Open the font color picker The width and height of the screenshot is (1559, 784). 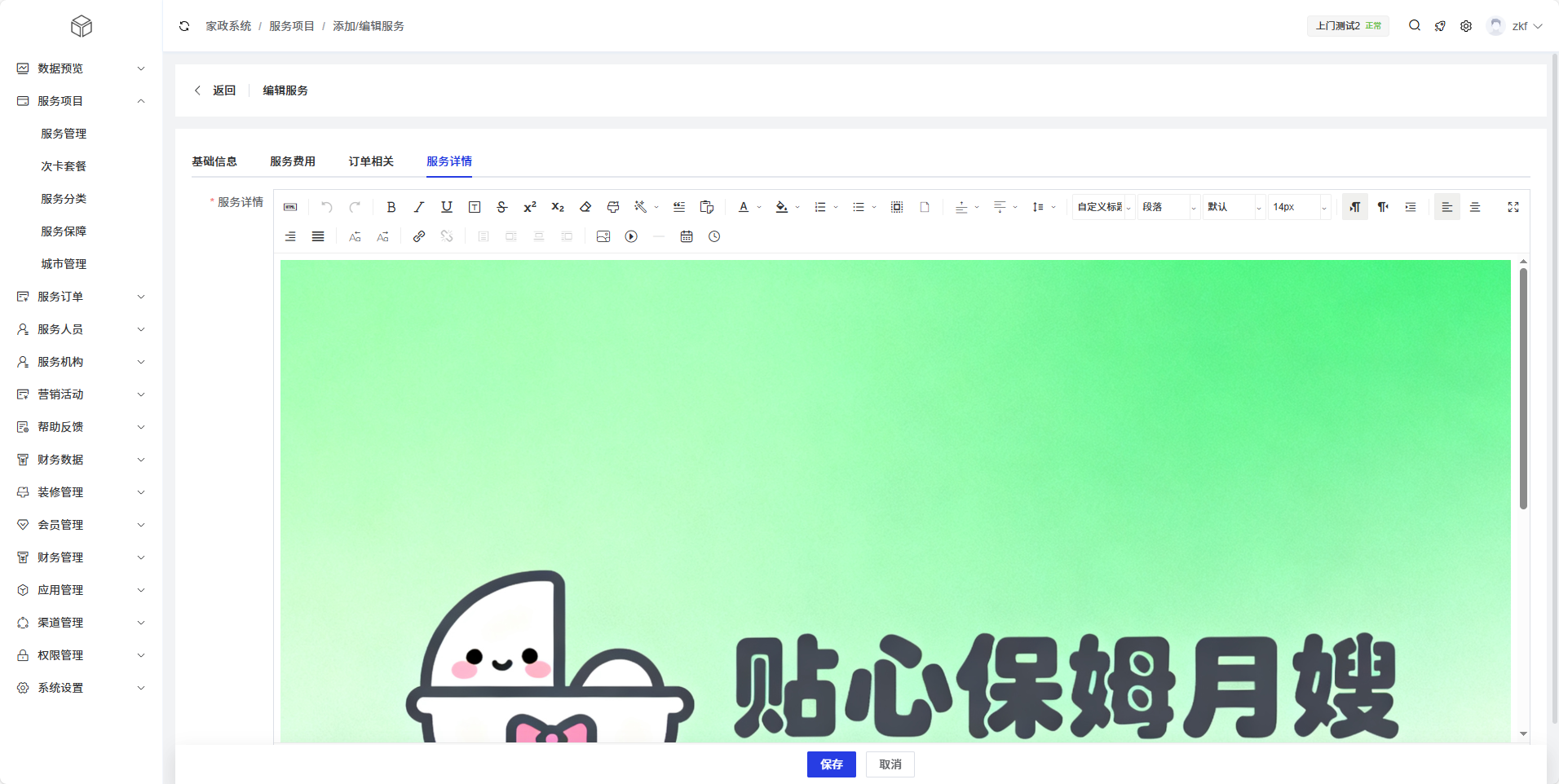point(744,207)
